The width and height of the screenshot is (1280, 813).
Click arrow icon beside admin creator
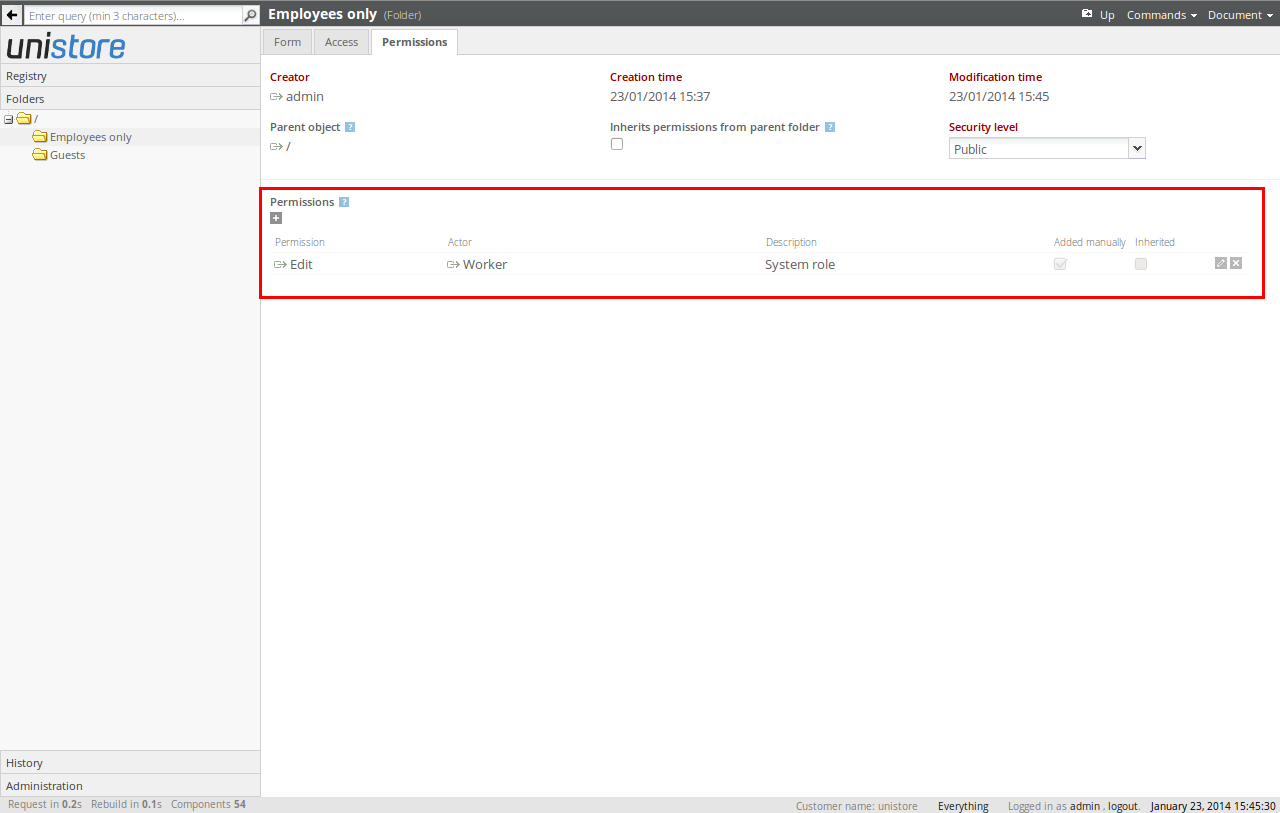[x=277, y=97]
